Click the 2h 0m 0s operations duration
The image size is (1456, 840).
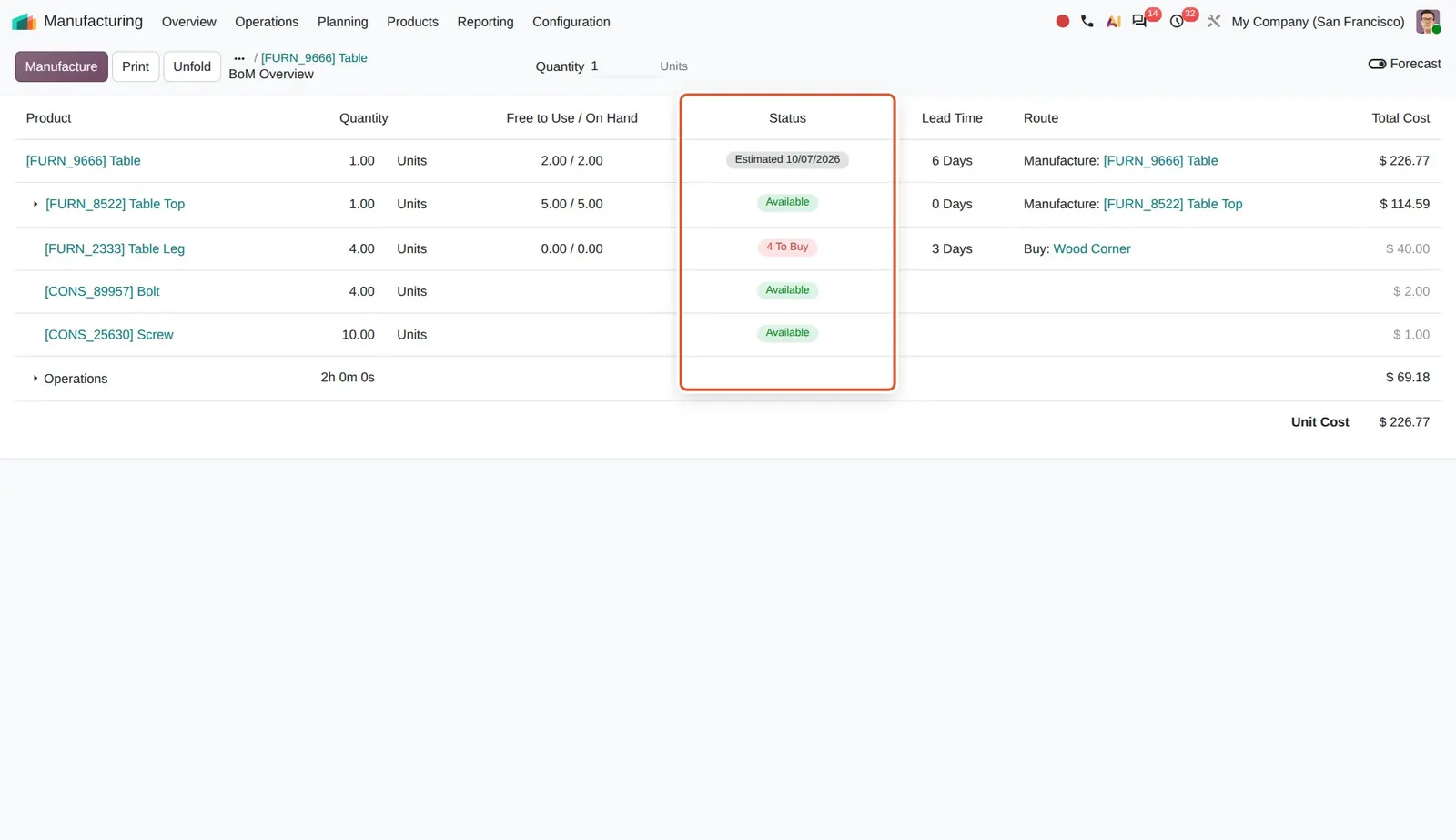pos(348,377)
